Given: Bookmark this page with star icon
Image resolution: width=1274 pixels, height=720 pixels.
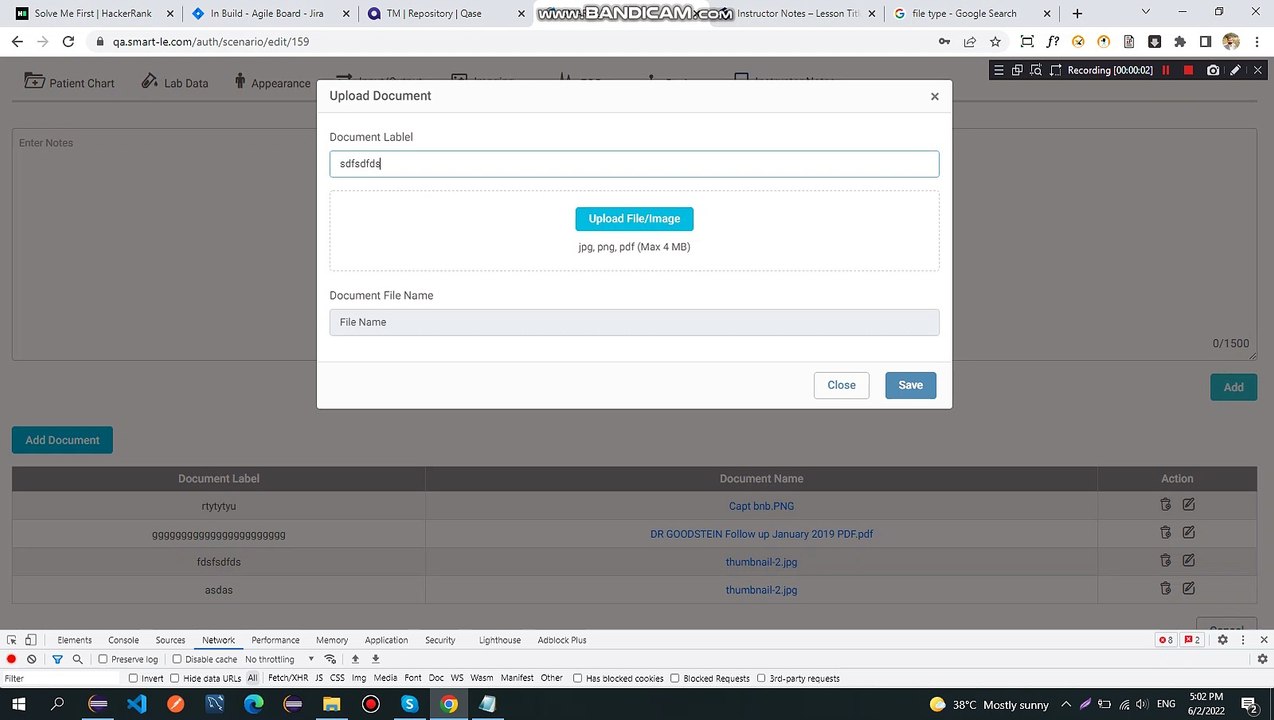Looking at the screenshot, I should [x=995, y=42].
